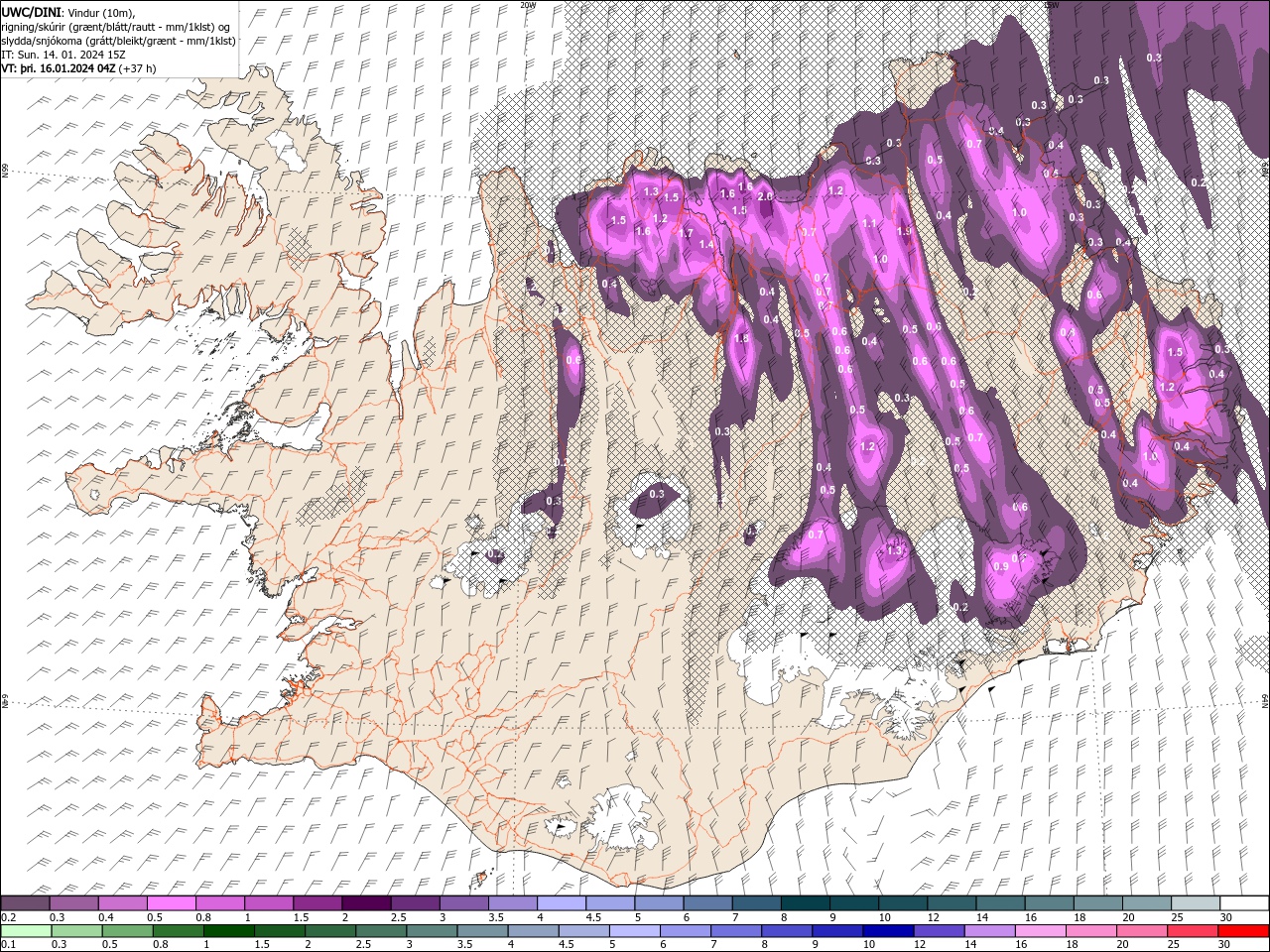Click the pale green swatch between 0.1 and 0.3
Image resolution: width=1270 pixels, height=952 pixels.
coord(26,930)
